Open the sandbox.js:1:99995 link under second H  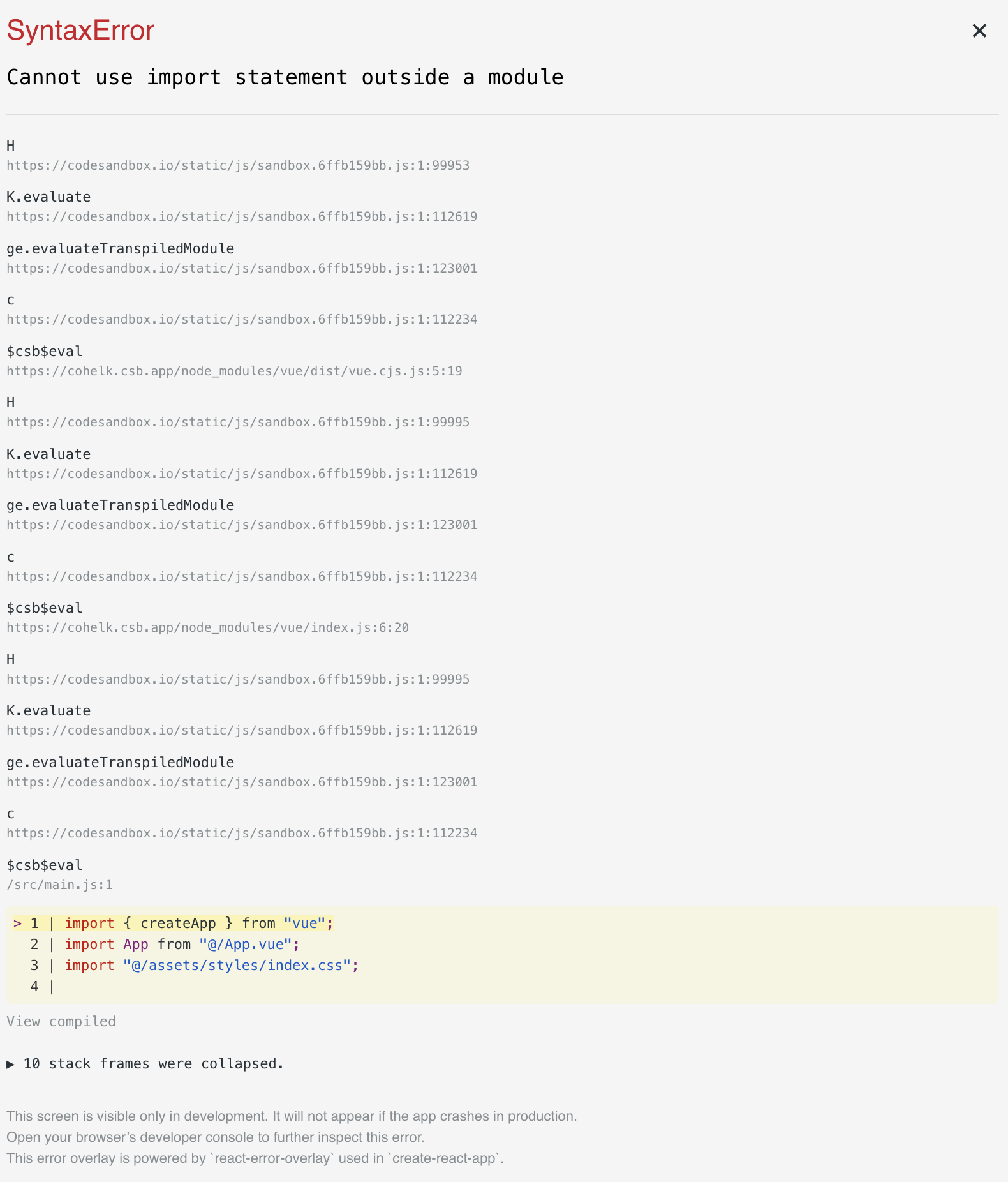click(238, 422)
